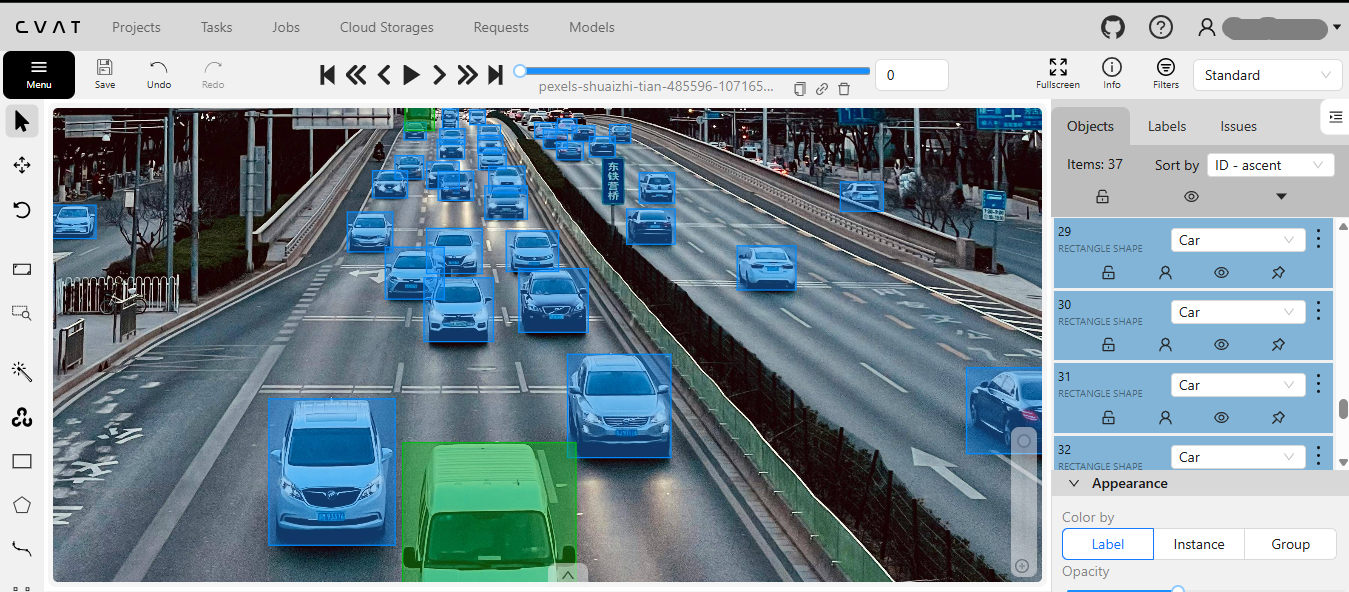Open the Sort by ID - ascent dropdown
1349x592 pixels.
pos(1270,165)
